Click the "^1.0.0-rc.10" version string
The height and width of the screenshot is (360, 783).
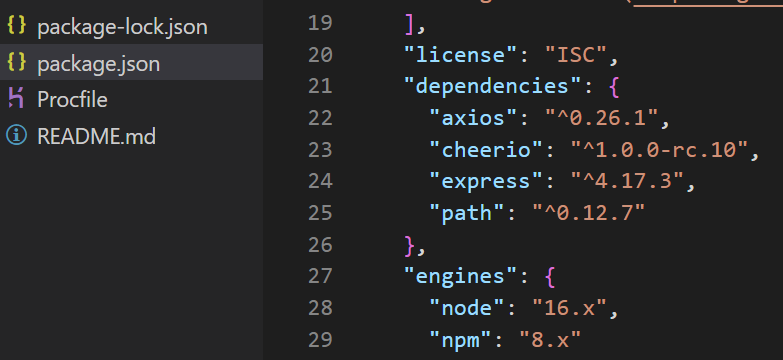(x=659, y=149)
